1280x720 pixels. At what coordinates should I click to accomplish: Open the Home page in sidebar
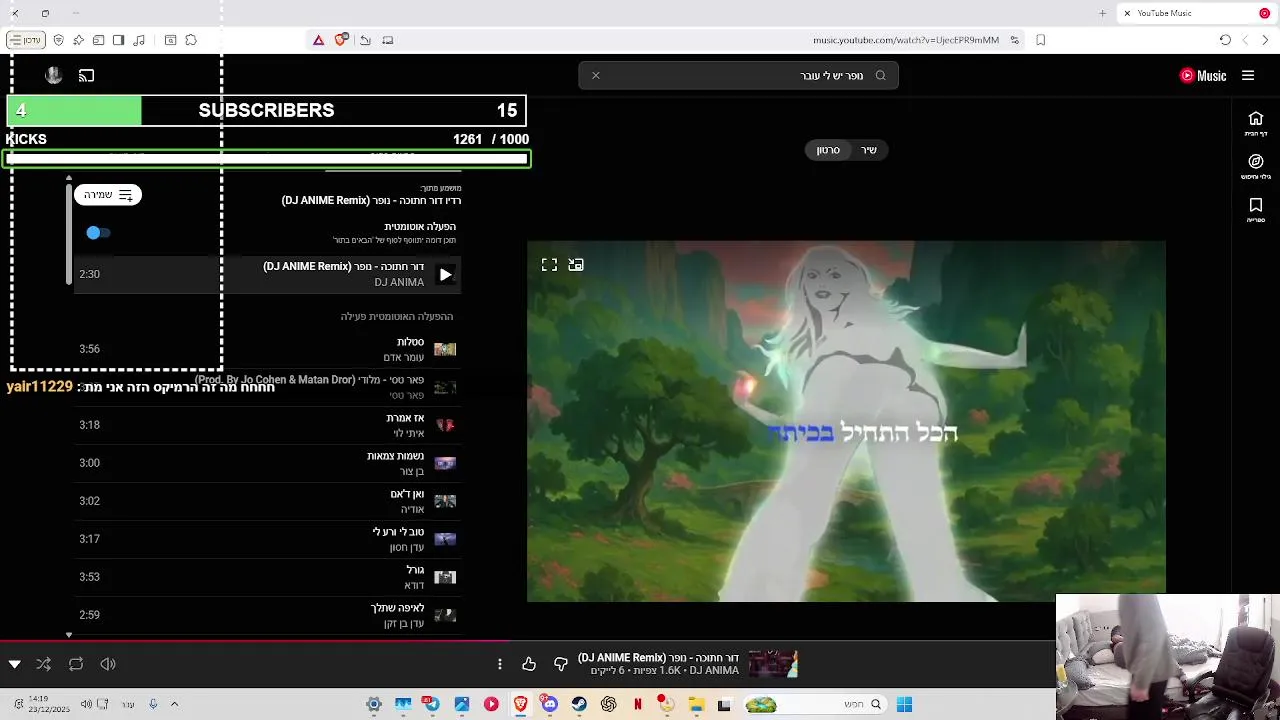[x=1256, y=124]
